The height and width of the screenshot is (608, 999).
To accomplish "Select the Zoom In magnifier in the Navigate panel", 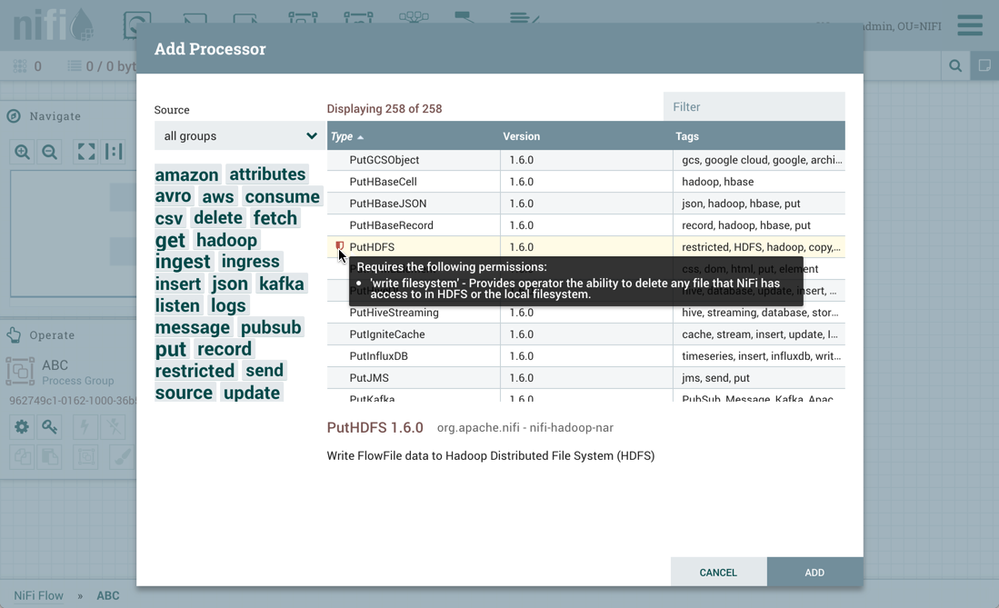I will [x=22, y=152].
